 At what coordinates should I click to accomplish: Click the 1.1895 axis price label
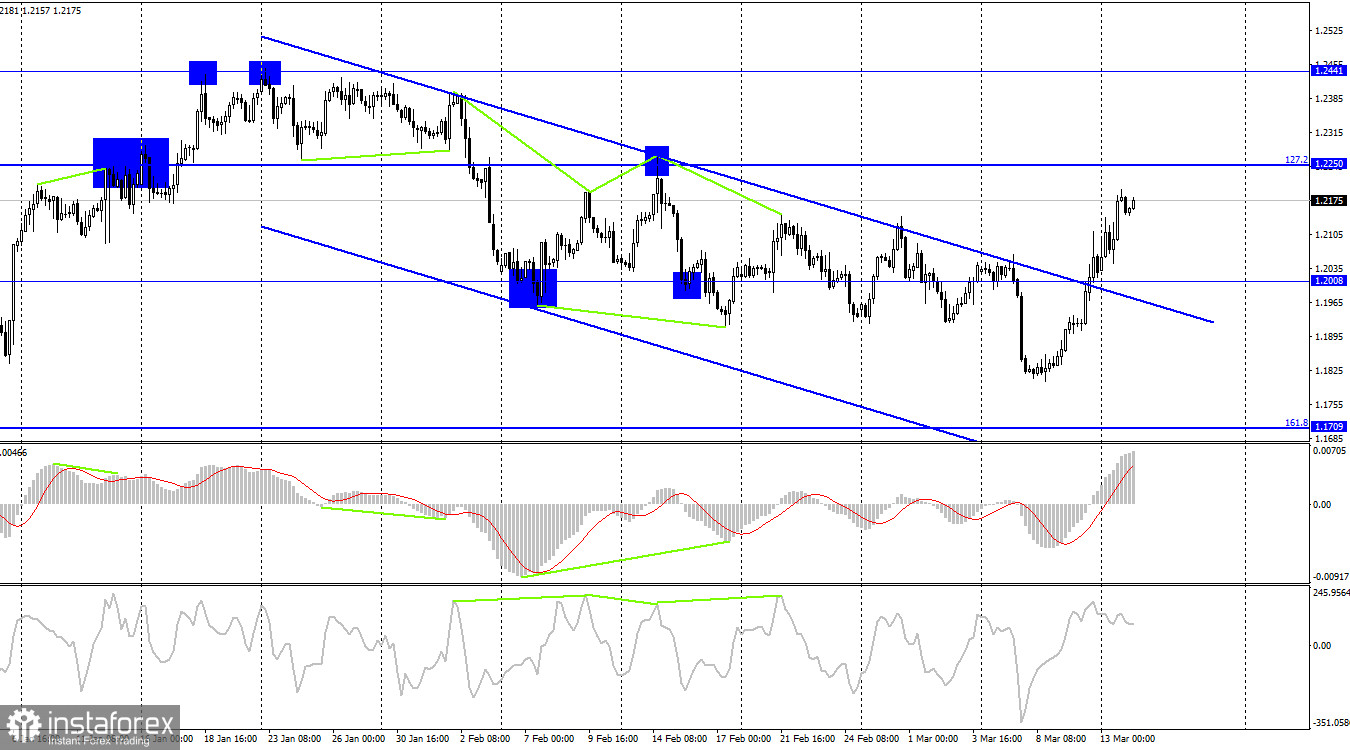point(1329,337)
